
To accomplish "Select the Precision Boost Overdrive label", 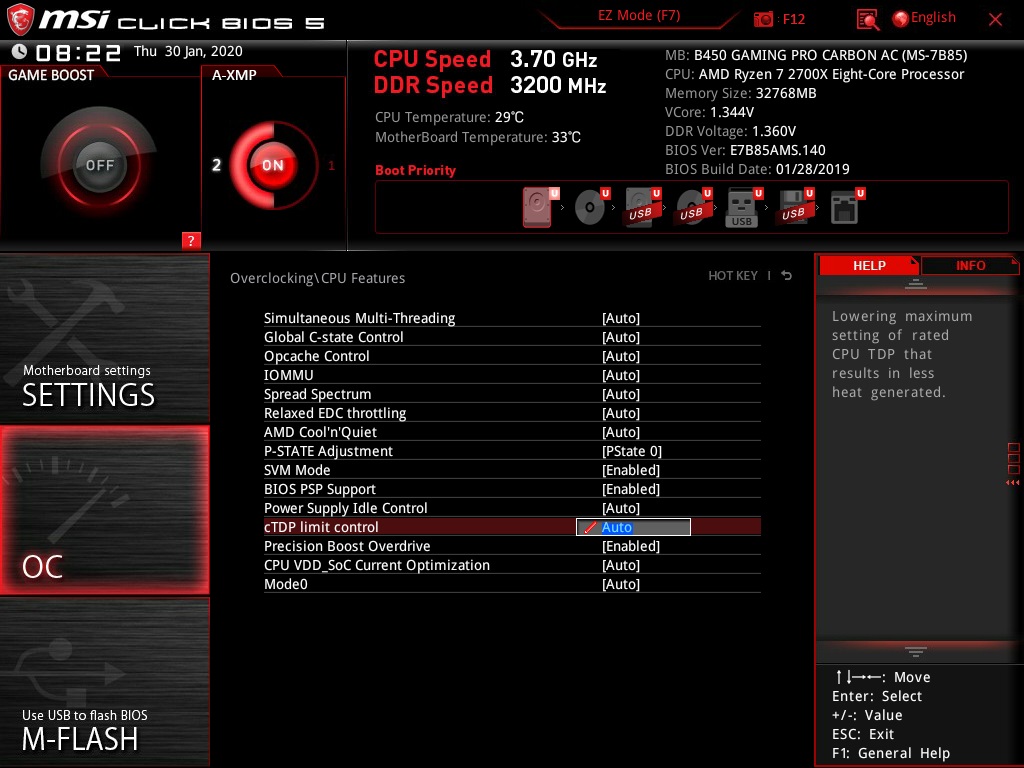I will (x=347, y=546).
